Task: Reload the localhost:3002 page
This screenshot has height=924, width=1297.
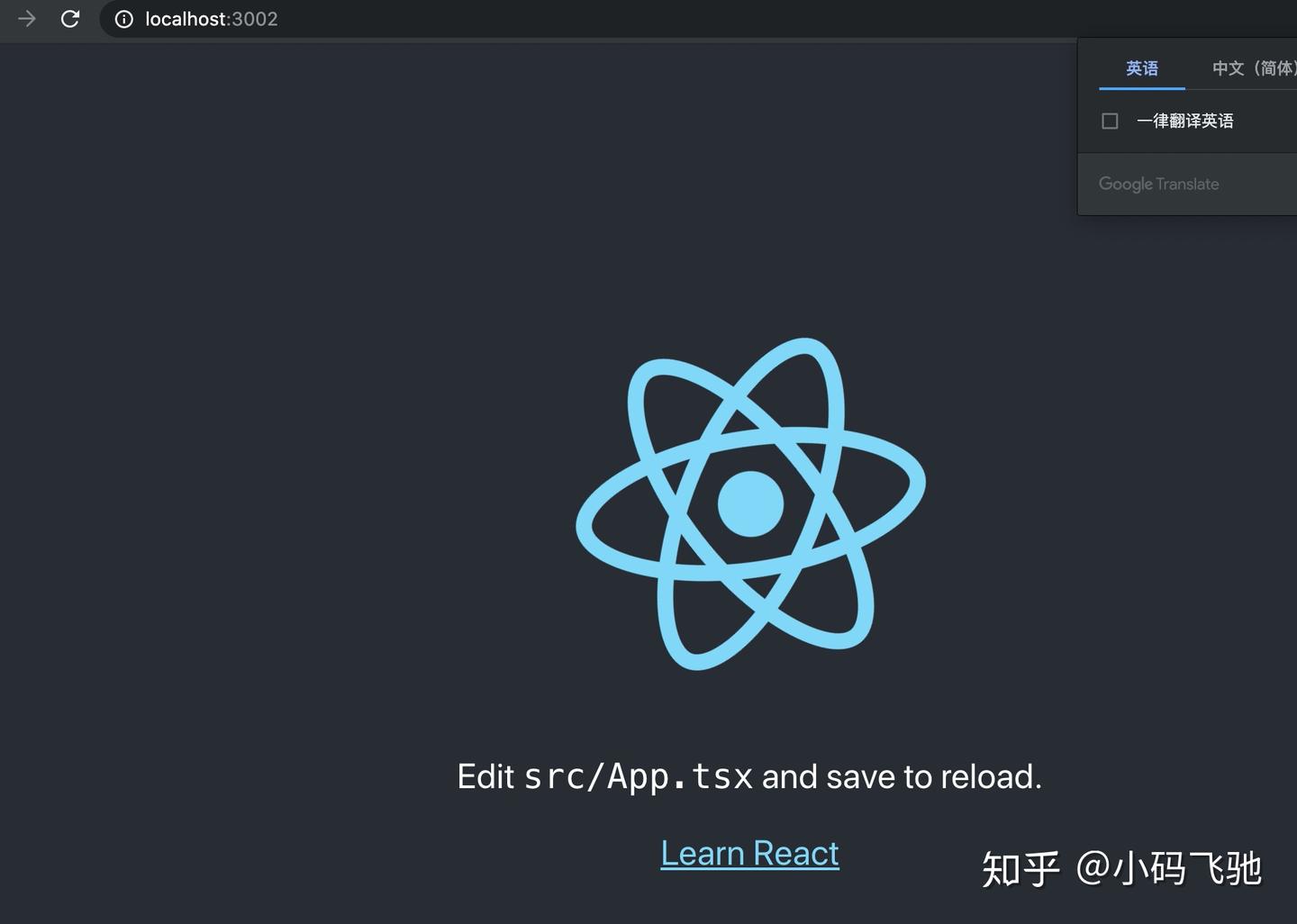Action: [69, 19]
